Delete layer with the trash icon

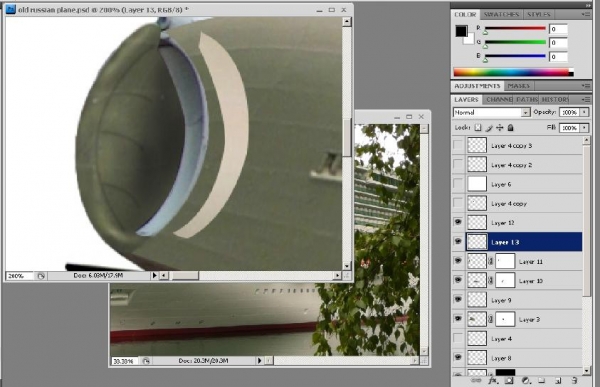pos(574,380)
